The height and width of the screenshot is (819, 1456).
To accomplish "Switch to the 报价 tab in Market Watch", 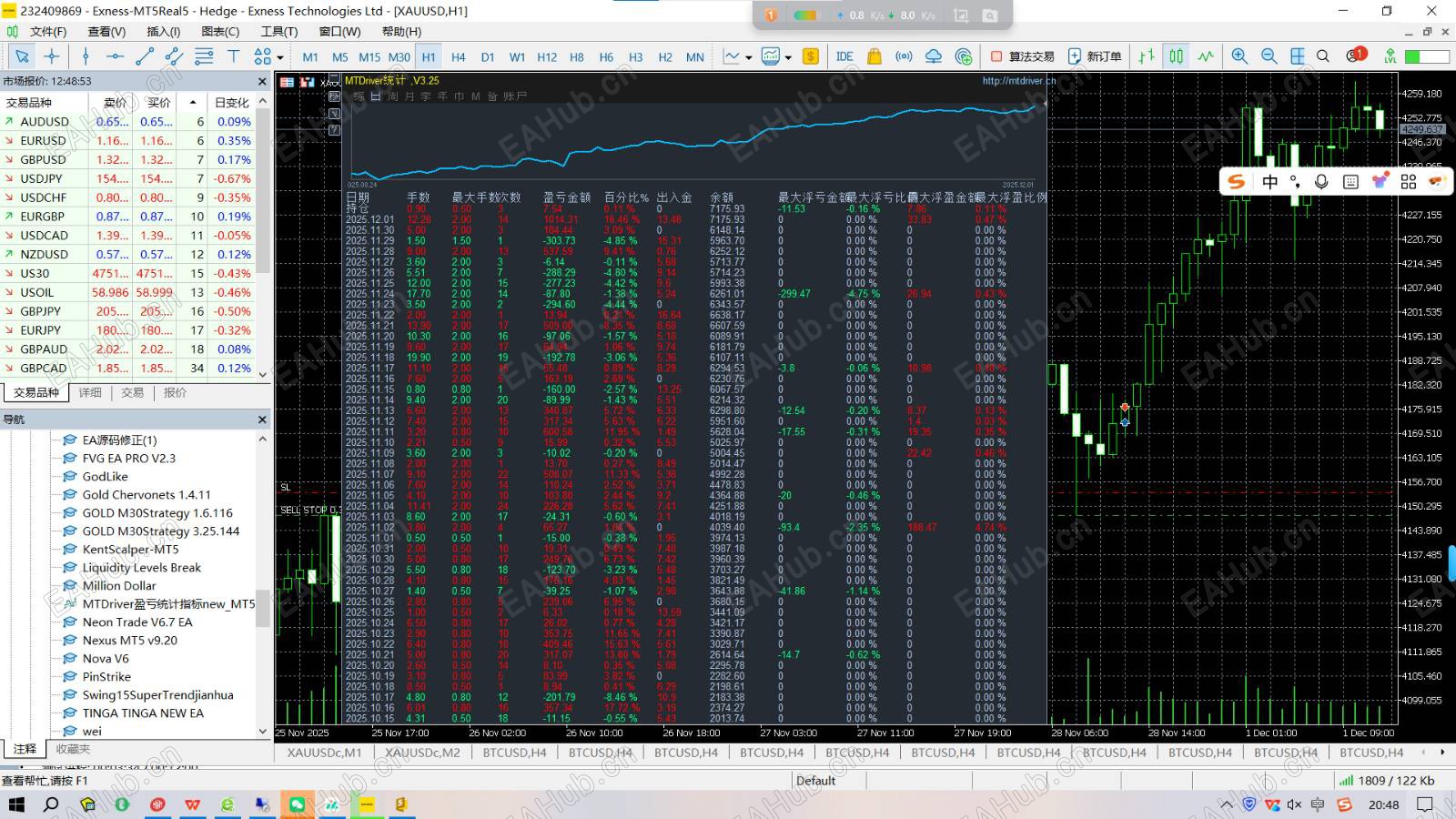I will pyautogui.click(x=175, y=392).
